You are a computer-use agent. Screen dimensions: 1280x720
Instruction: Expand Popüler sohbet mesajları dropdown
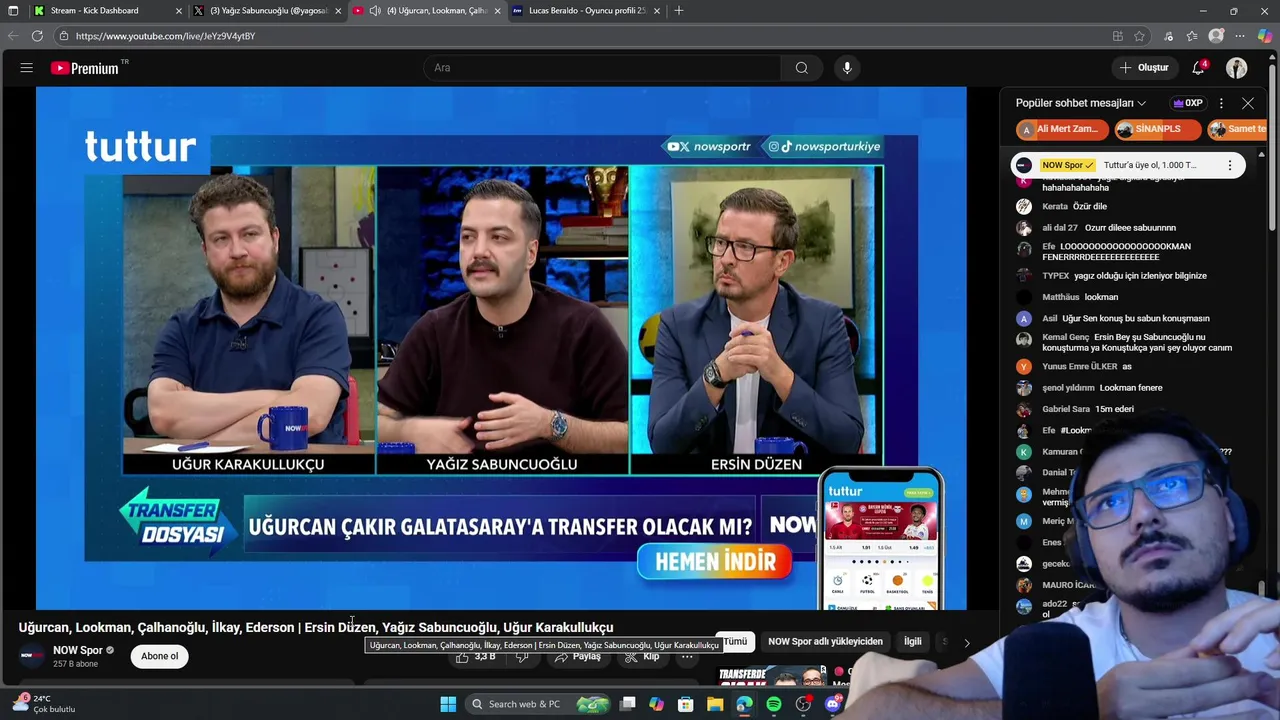click(1141, 103)
